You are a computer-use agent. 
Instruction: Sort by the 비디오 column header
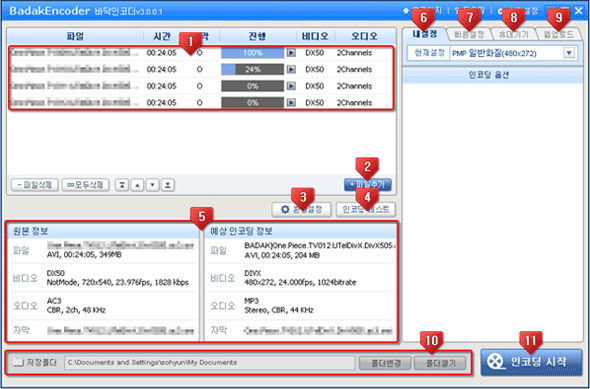coord(315,36)
